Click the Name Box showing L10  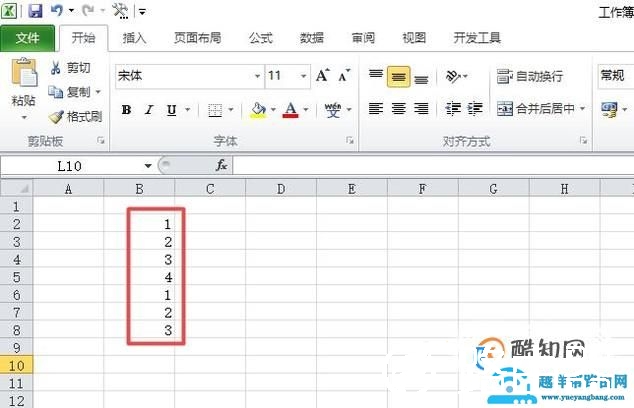(70, 166)
